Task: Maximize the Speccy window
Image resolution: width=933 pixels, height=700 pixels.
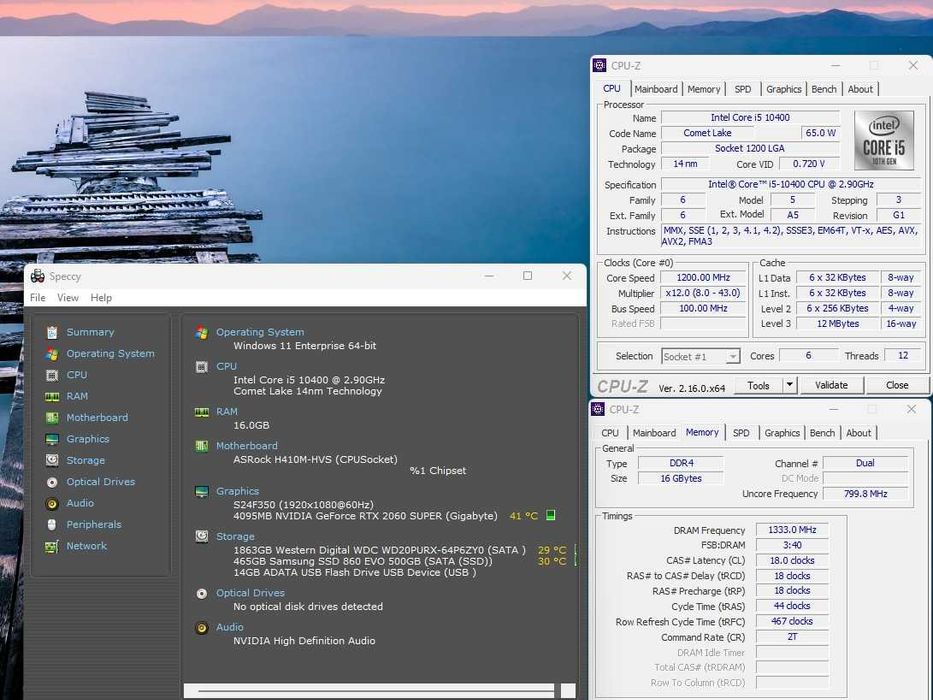Action: coord(527,276)
